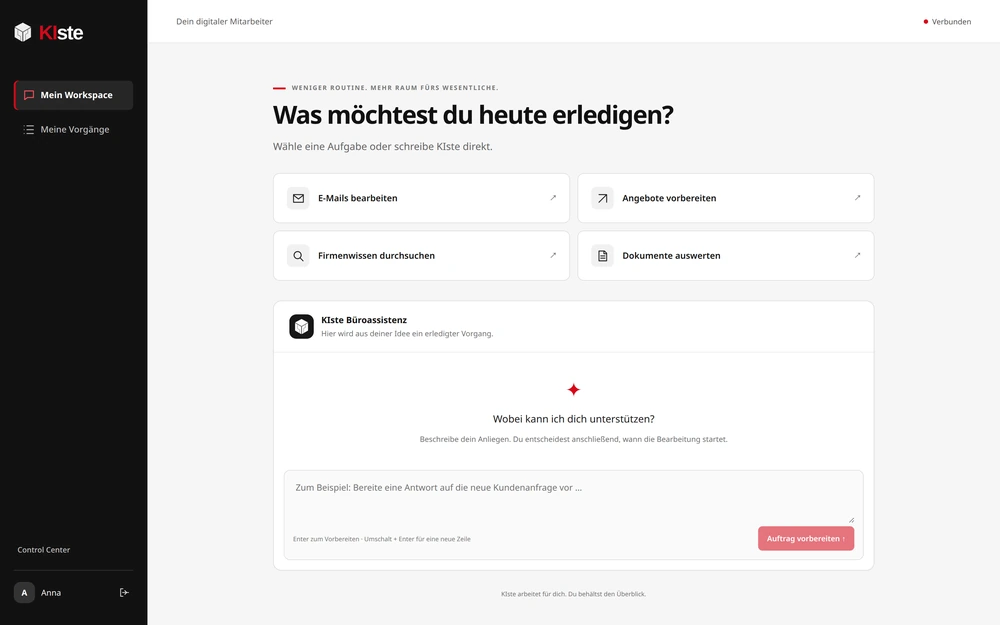The image size is (1000, 625).
Task: Click the red connection status dot
Action: point(925,22)
